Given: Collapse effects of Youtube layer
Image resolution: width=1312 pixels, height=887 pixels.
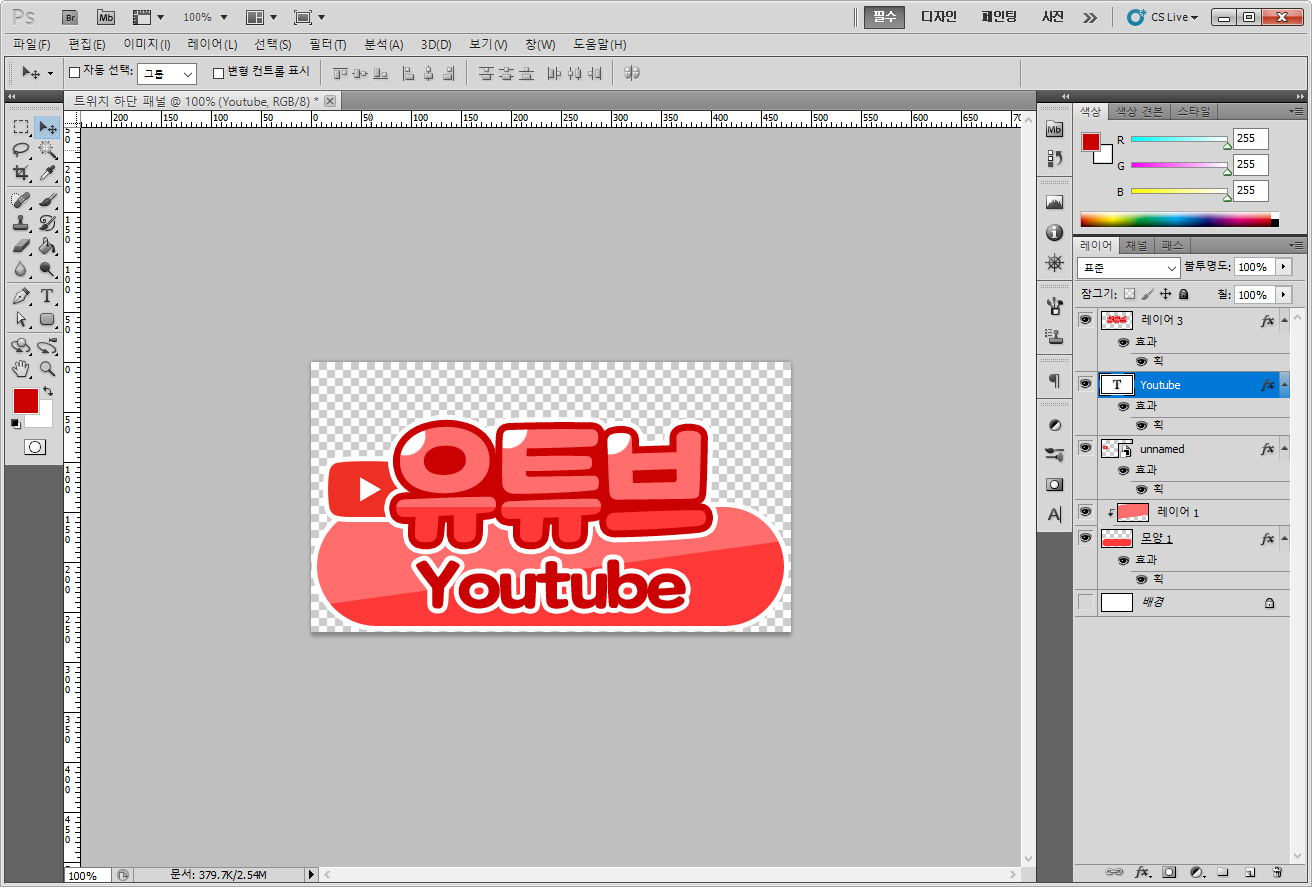Looking at the screenshot, I should pyautogui.click(x=1284, y=385).
